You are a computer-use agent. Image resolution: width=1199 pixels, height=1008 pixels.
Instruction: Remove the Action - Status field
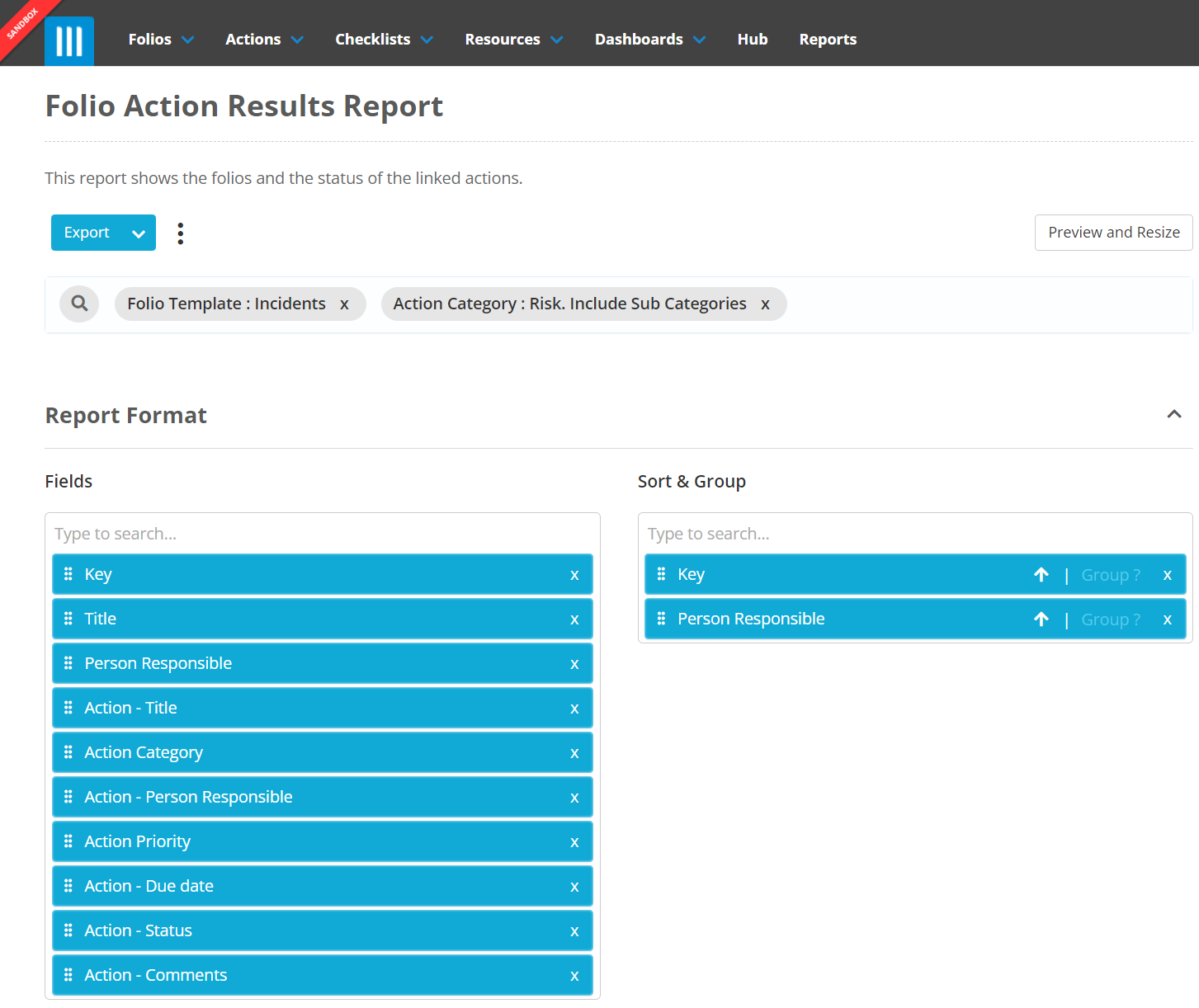click(574, 931)
